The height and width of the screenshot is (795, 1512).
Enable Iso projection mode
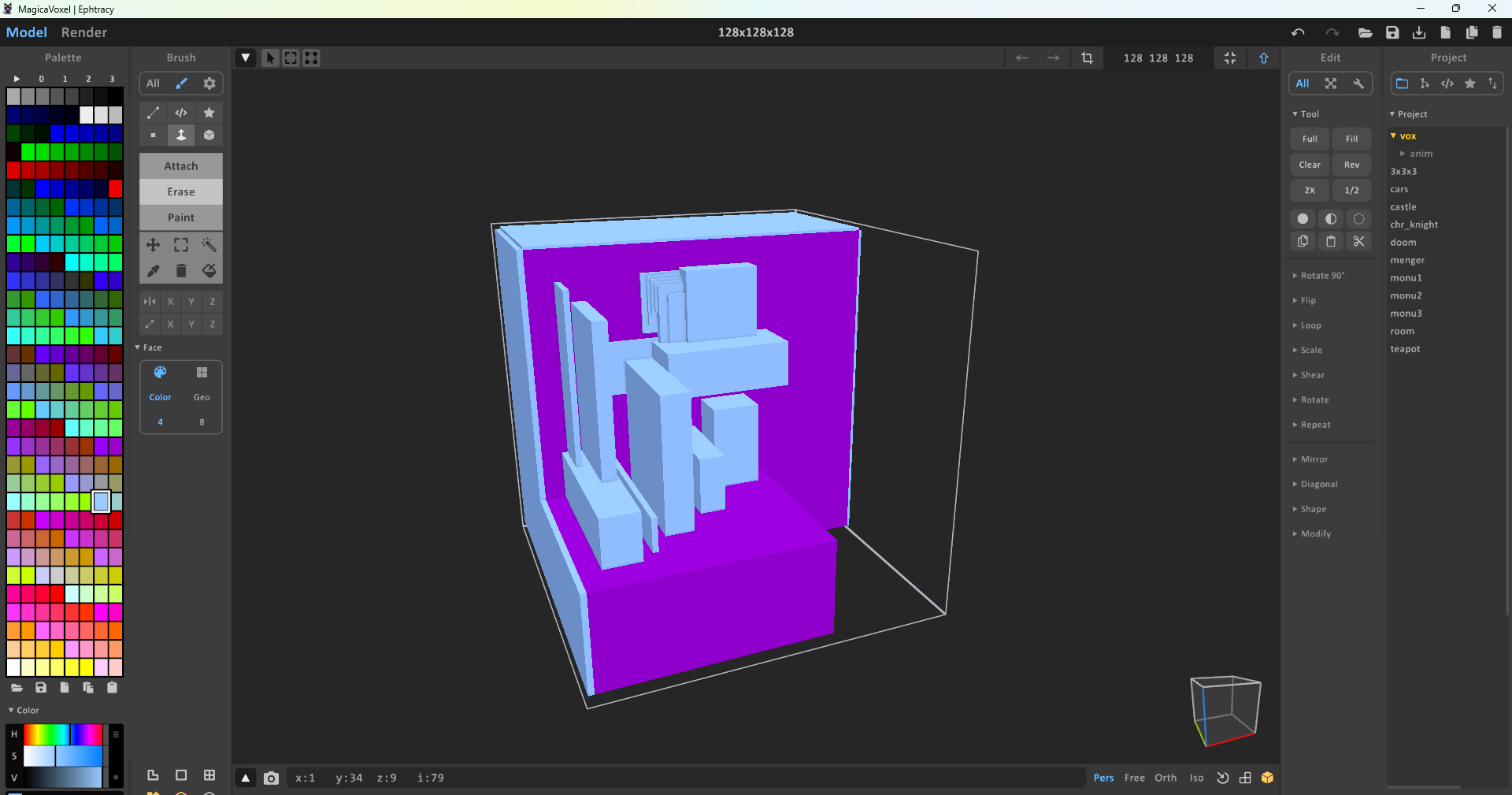click(x=1197, y=778)
